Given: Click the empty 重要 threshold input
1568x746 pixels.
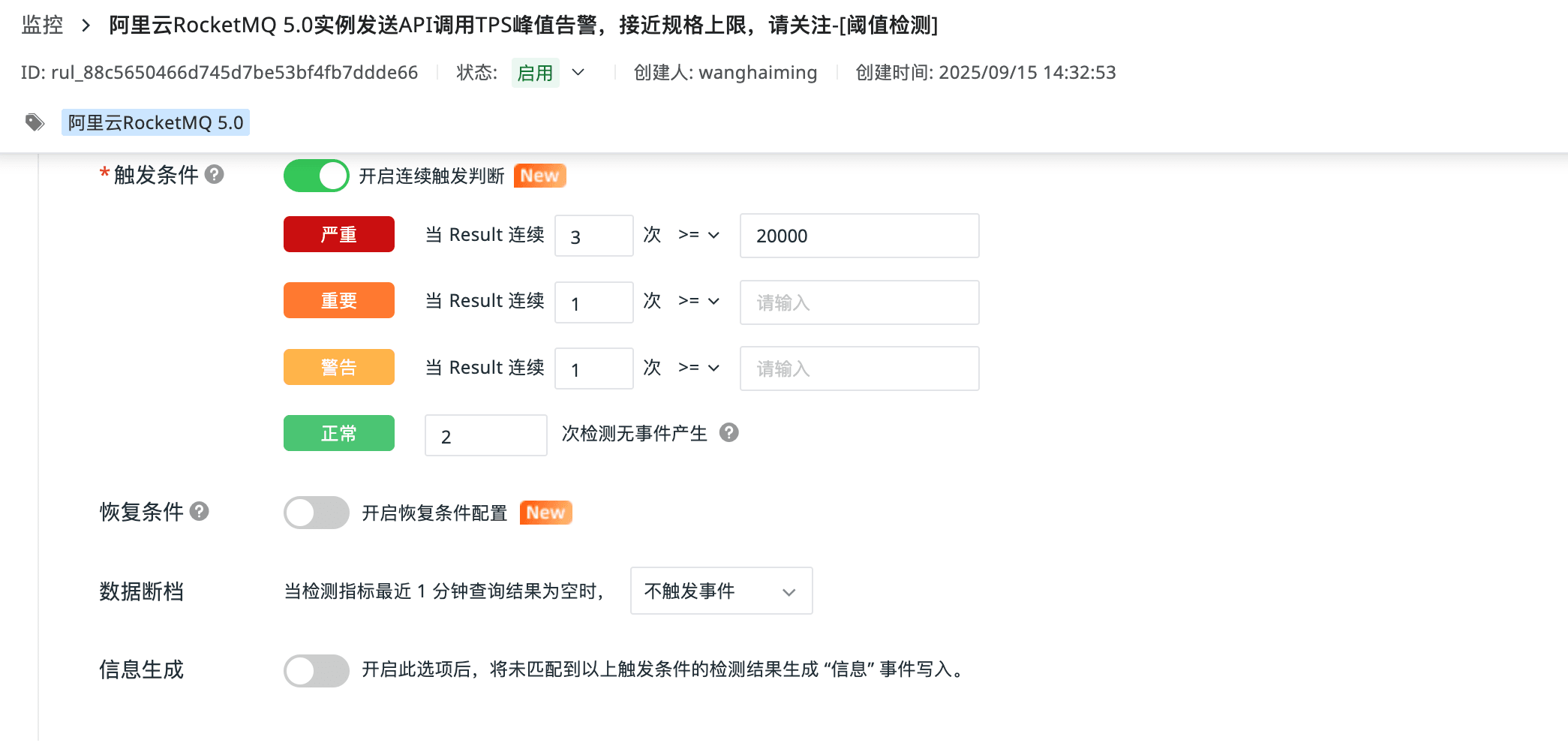Looking at the screenshot, I should (x=859, y=302).
